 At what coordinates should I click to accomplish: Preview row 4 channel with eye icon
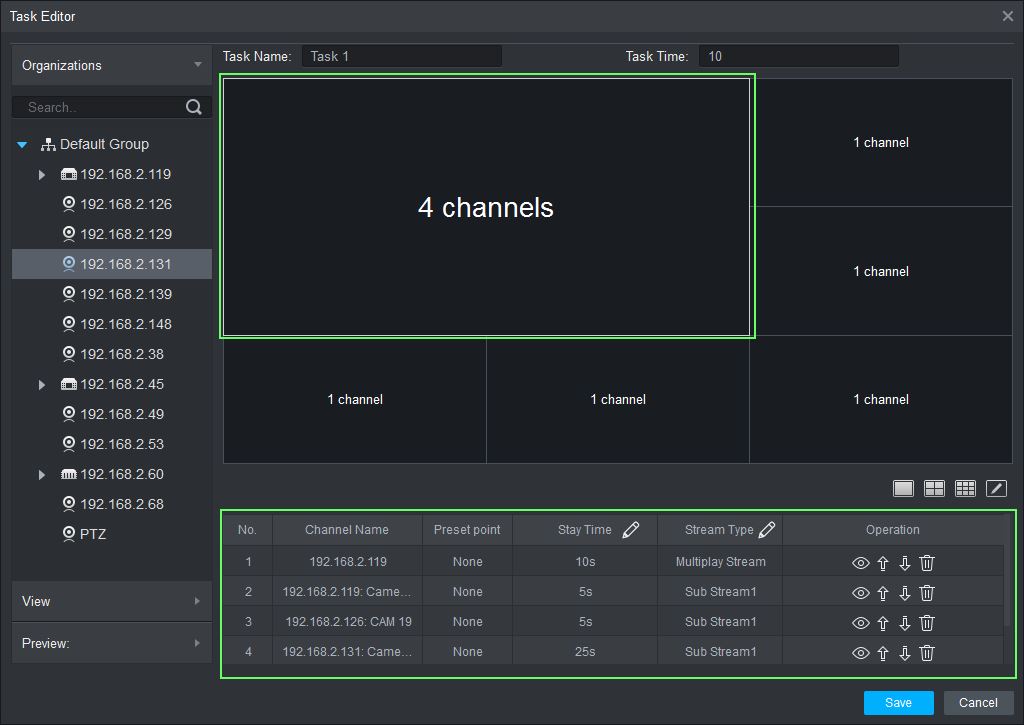(861, 652)
